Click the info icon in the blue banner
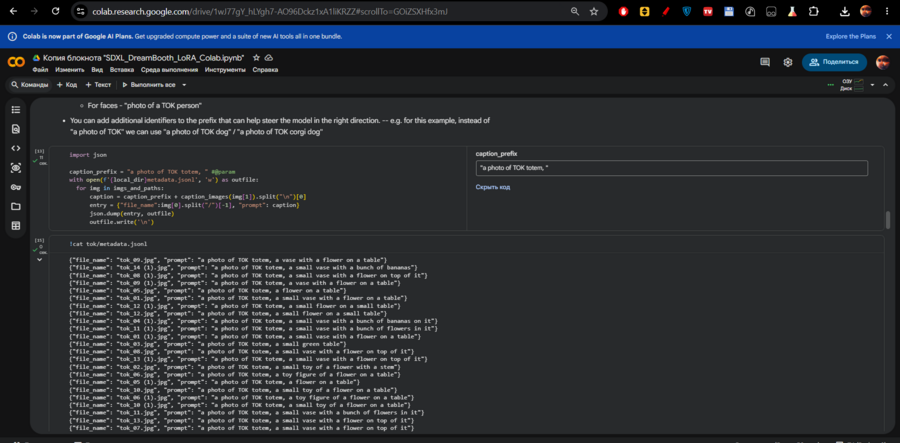 tap(12, 36)
